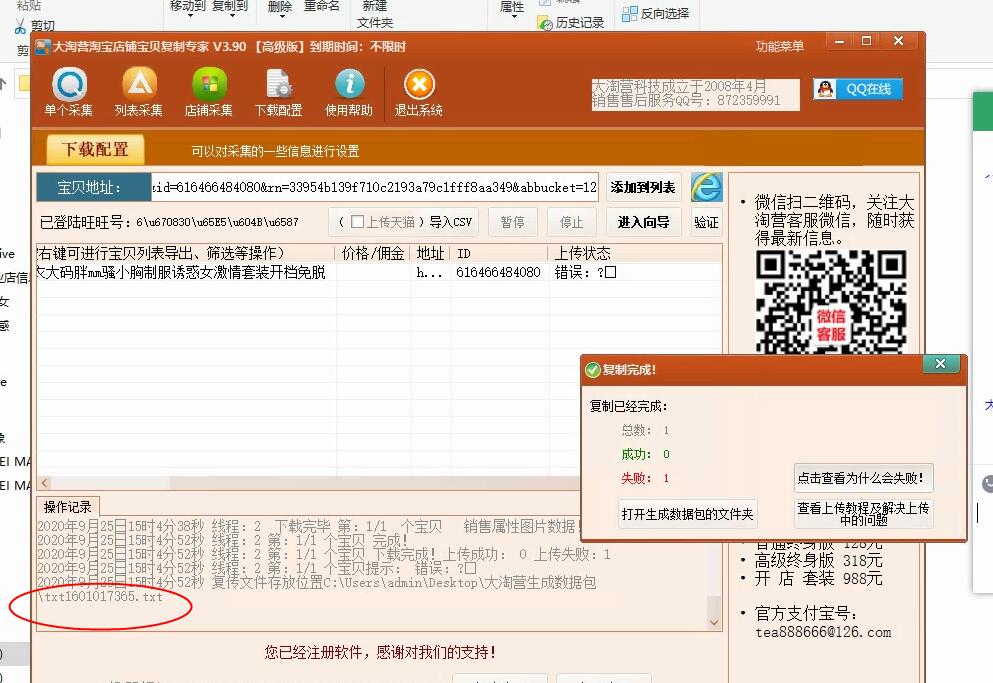Click 查看上传教程及解决上传中的问题 button
This screenshot has width=993, height=683.
[x=863, y=514]
